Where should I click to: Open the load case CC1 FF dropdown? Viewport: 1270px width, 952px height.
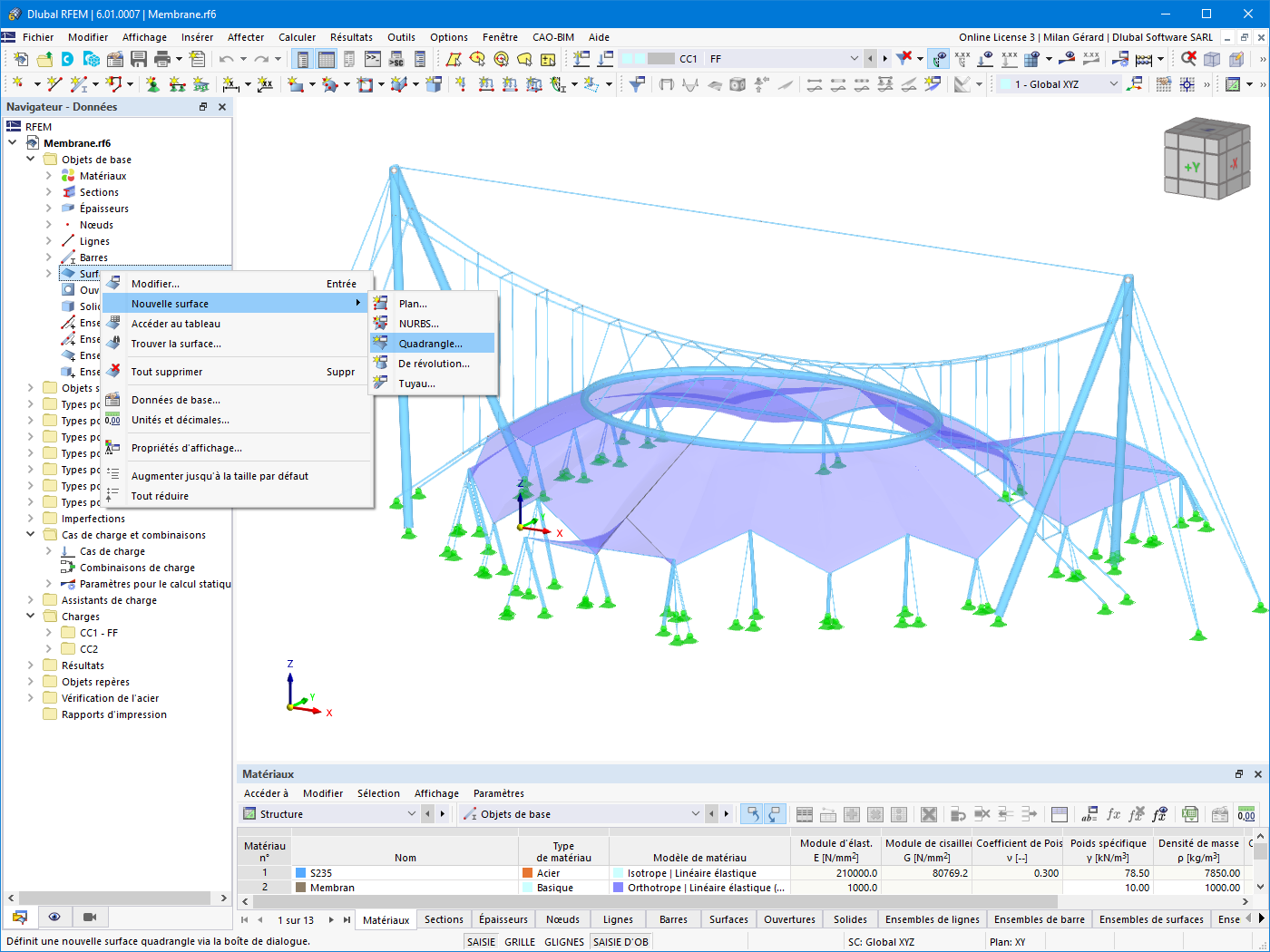pos(854,59)
